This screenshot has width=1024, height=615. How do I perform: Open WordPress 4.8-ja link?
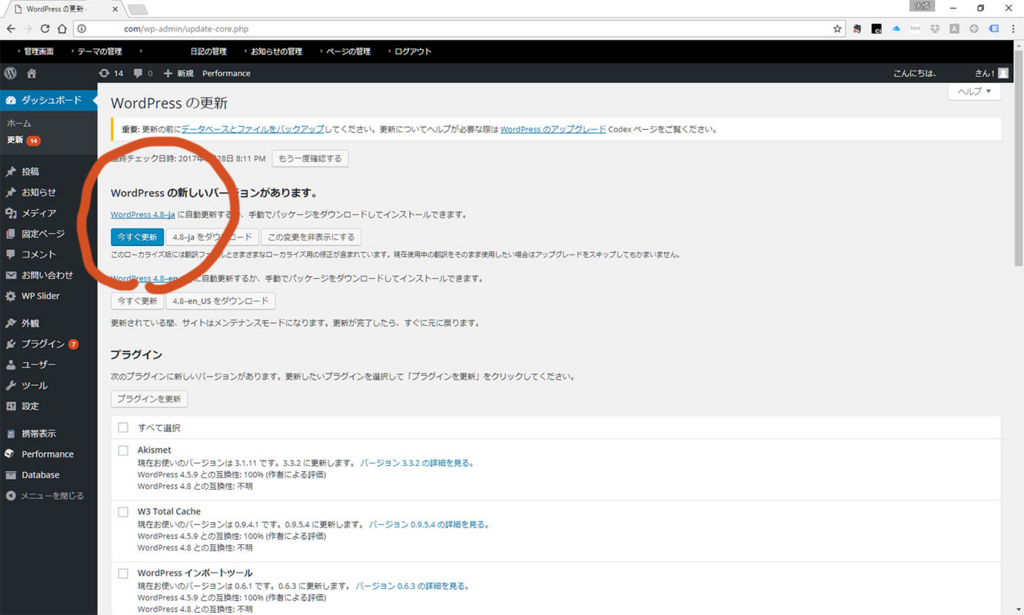(x=143, y=215)
